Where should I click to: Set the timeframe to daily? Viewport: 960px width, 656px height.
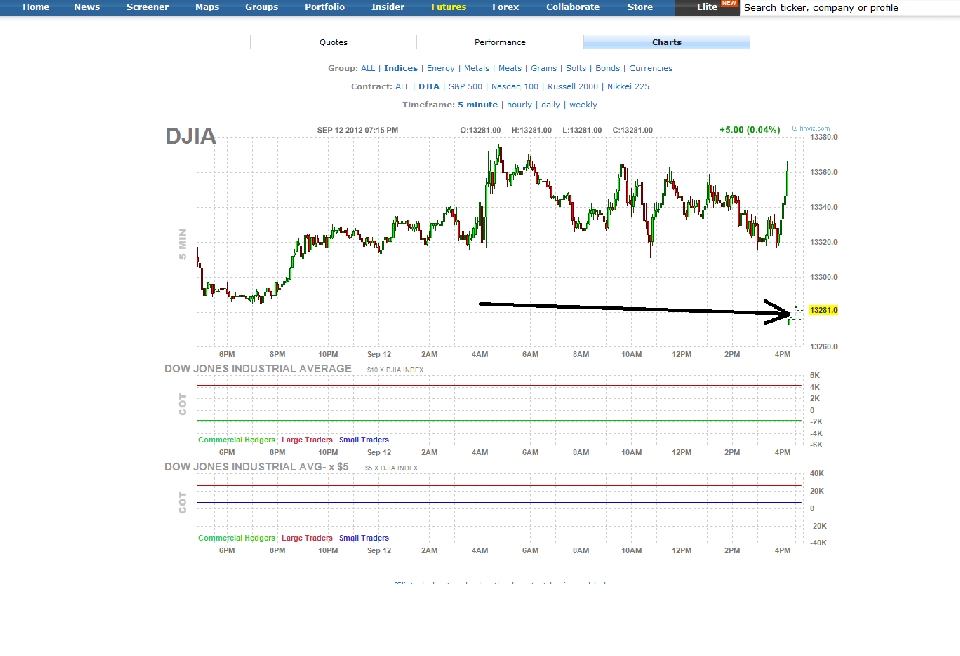click(x=550, y=105)
